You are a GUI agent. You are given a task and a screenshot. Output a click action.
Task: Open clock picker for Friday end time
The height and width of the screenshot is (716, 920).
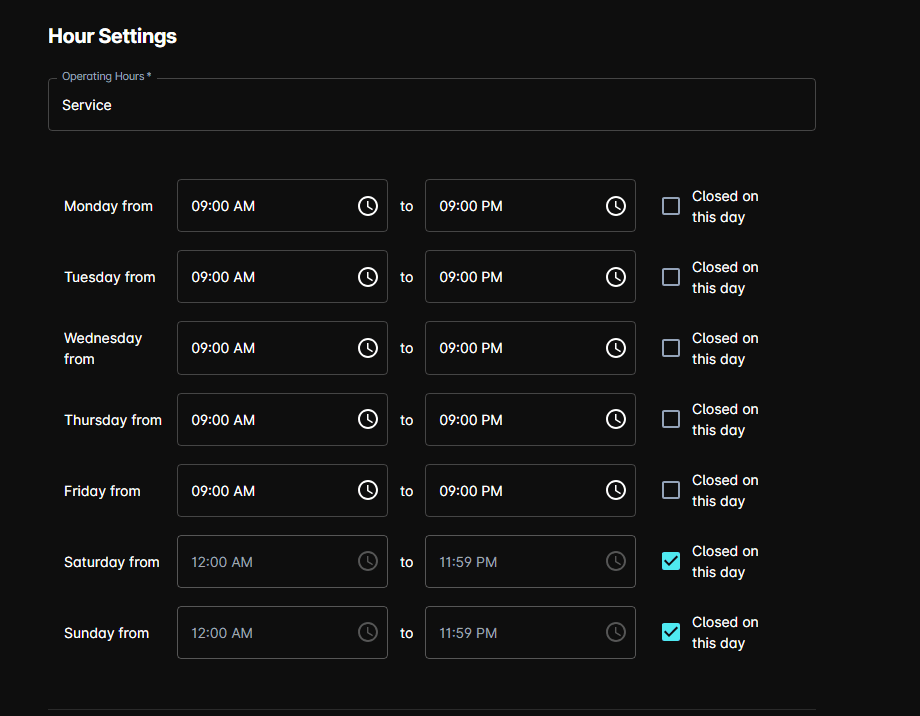615,490
